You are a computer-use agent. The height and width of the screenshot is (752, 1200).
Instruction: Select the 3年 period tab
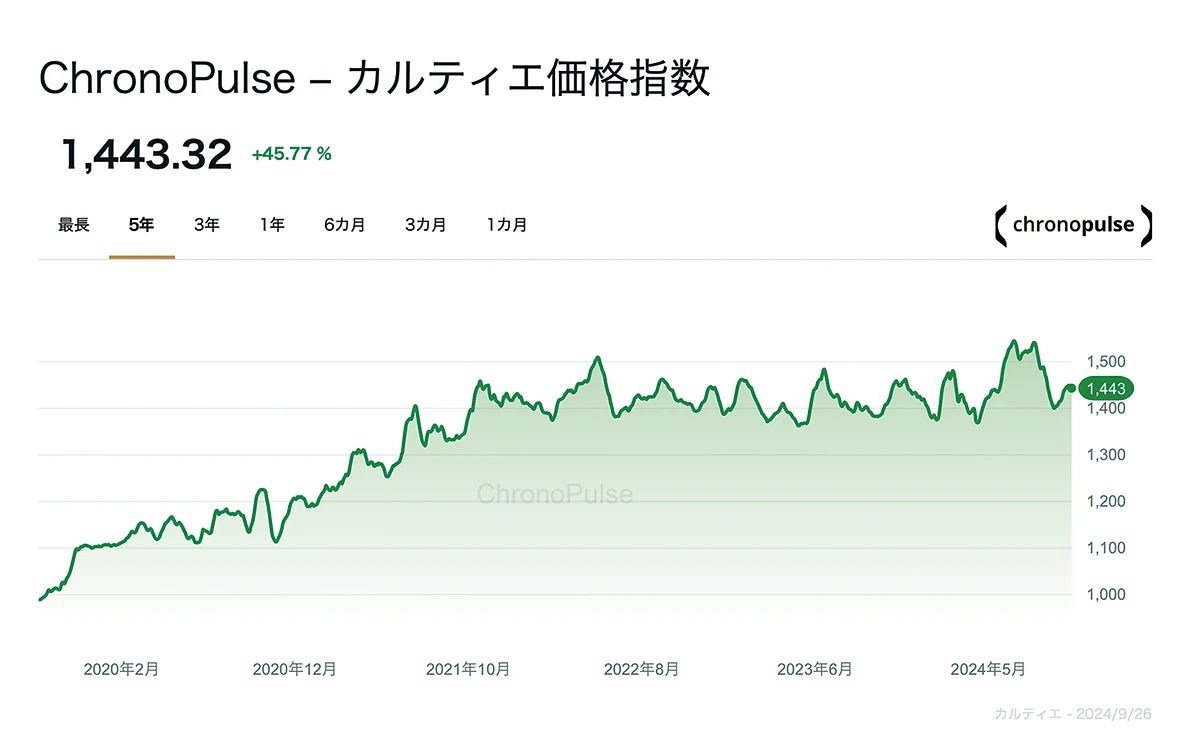pyautogui.click(x=206, y=225)
